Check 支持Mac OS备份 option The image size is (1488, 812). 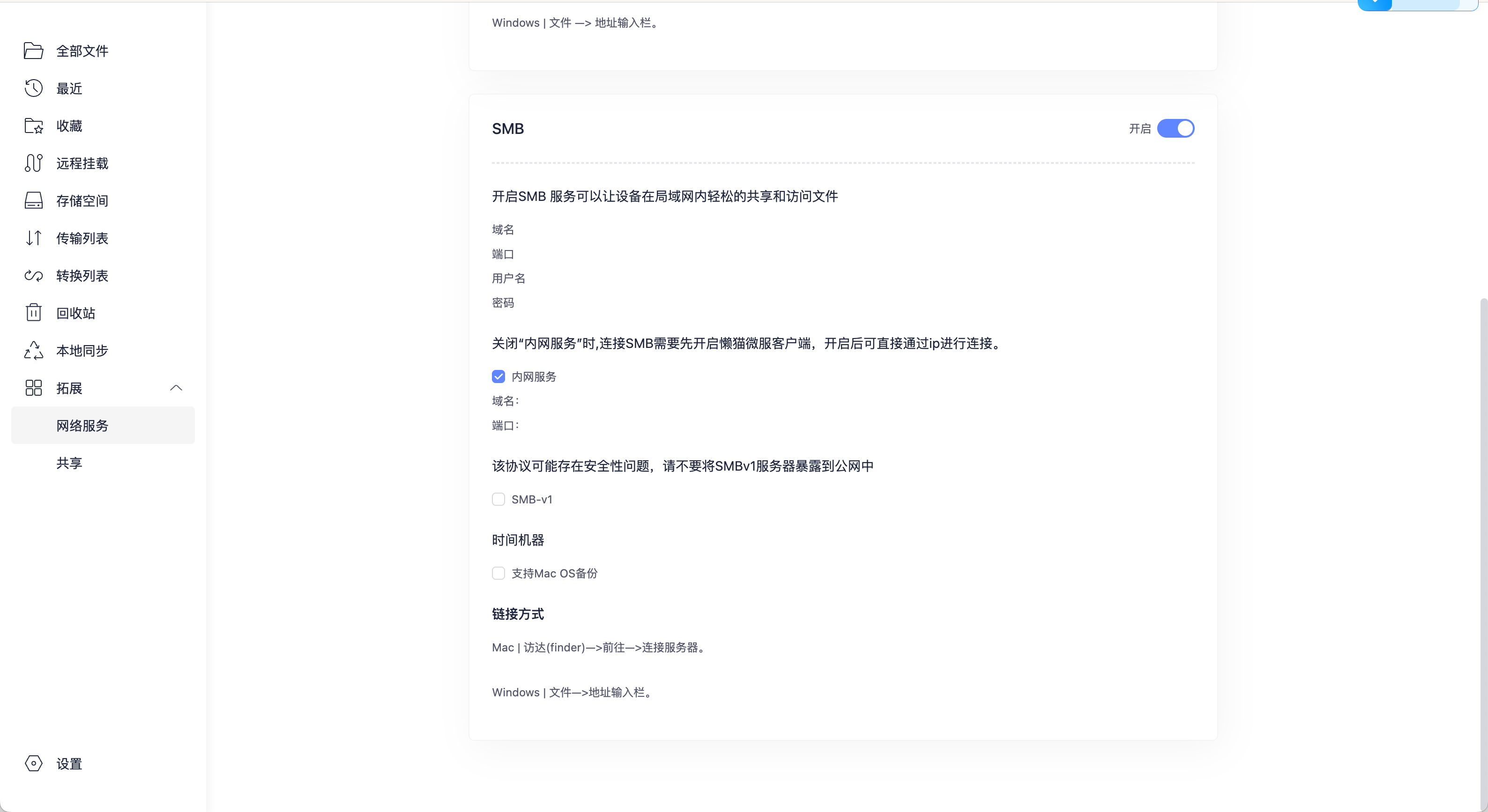point(498,574)
